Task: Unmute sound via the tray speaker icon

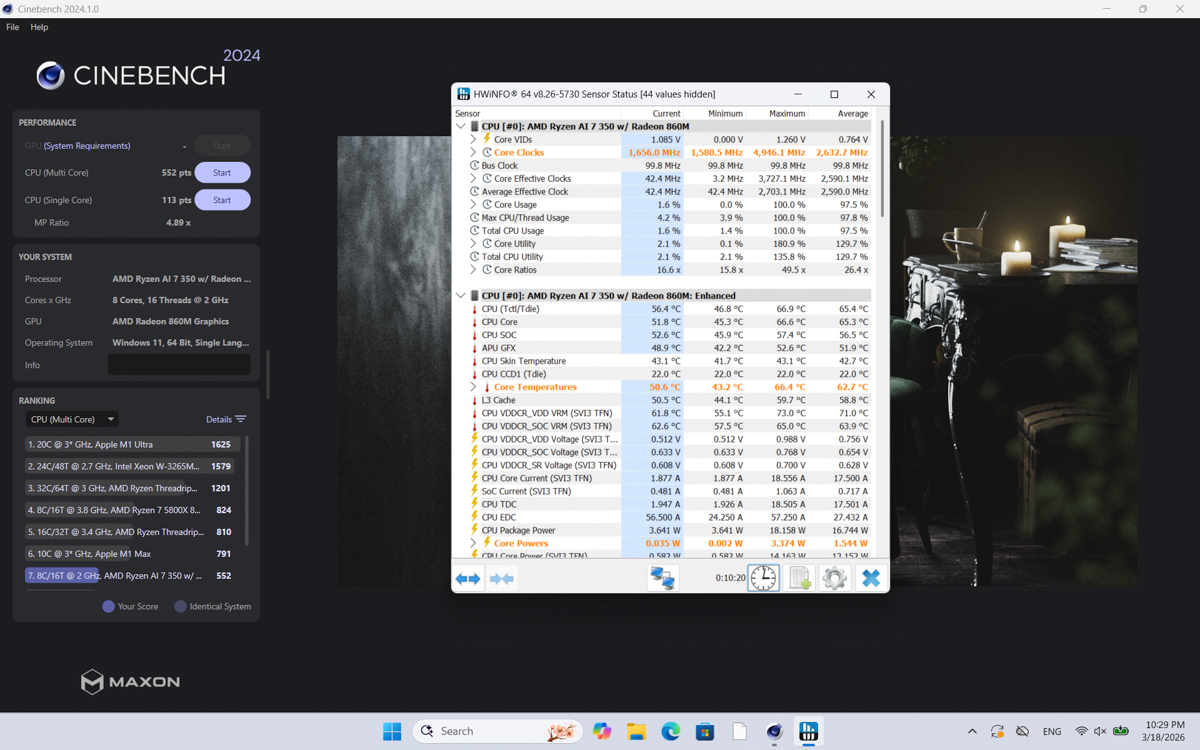Action: pyautogui.click(x=1099, y=731)
